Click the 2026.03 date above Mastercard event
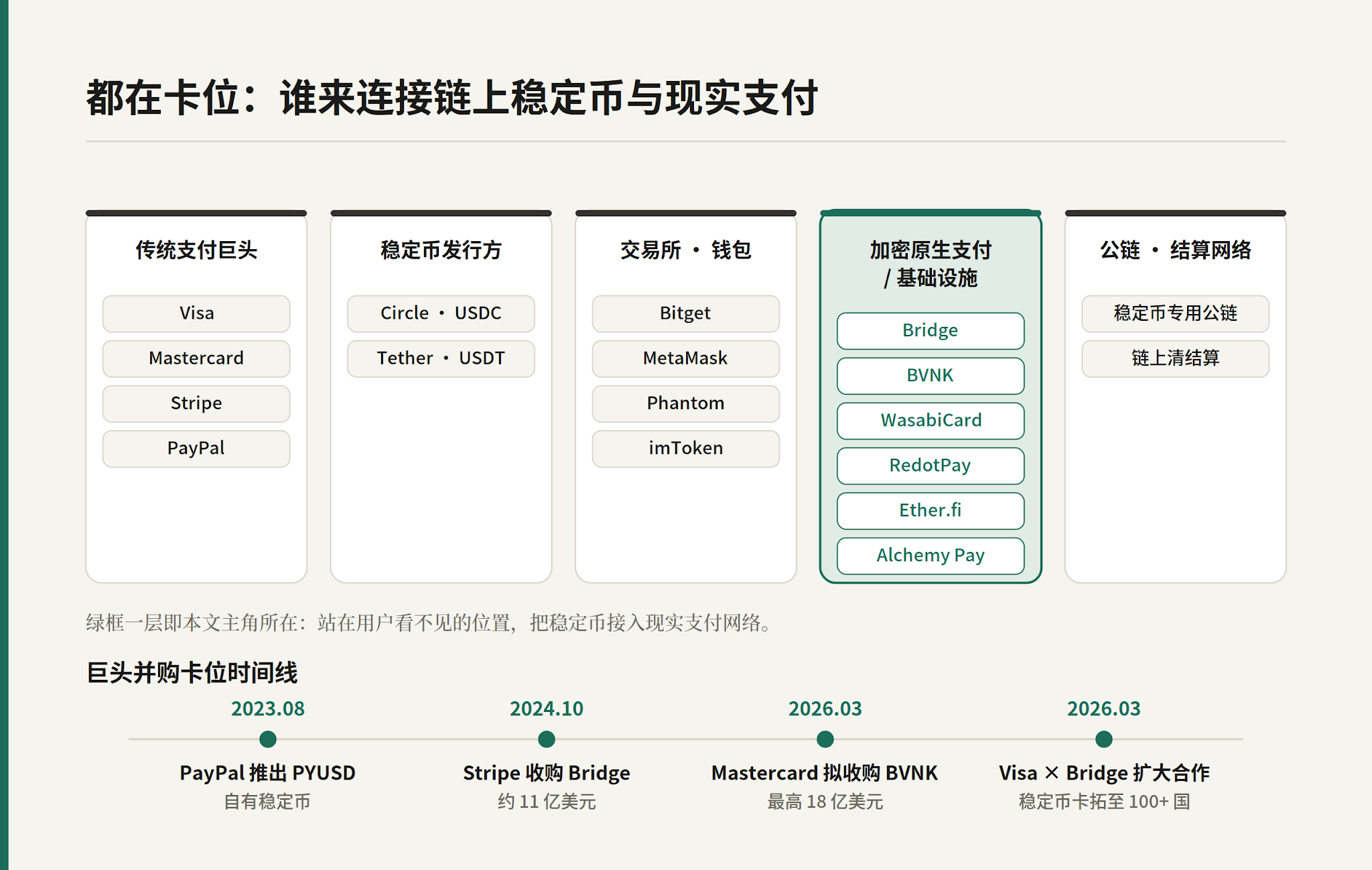 pyautogui.click(x=825, y=709)
